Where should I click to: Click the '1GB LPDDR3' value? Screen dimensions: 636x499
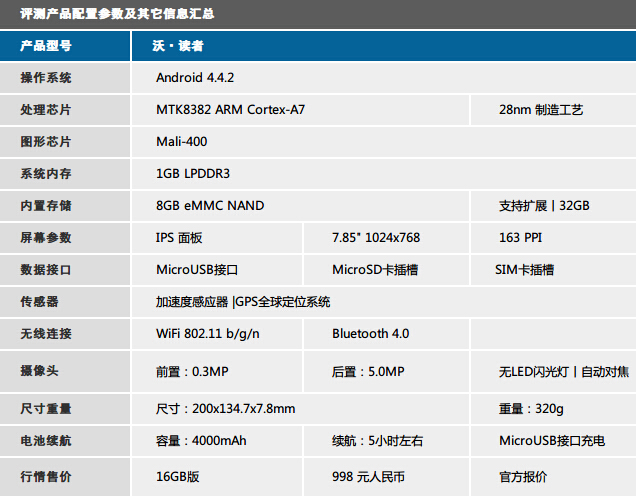[x=193, y=174]
